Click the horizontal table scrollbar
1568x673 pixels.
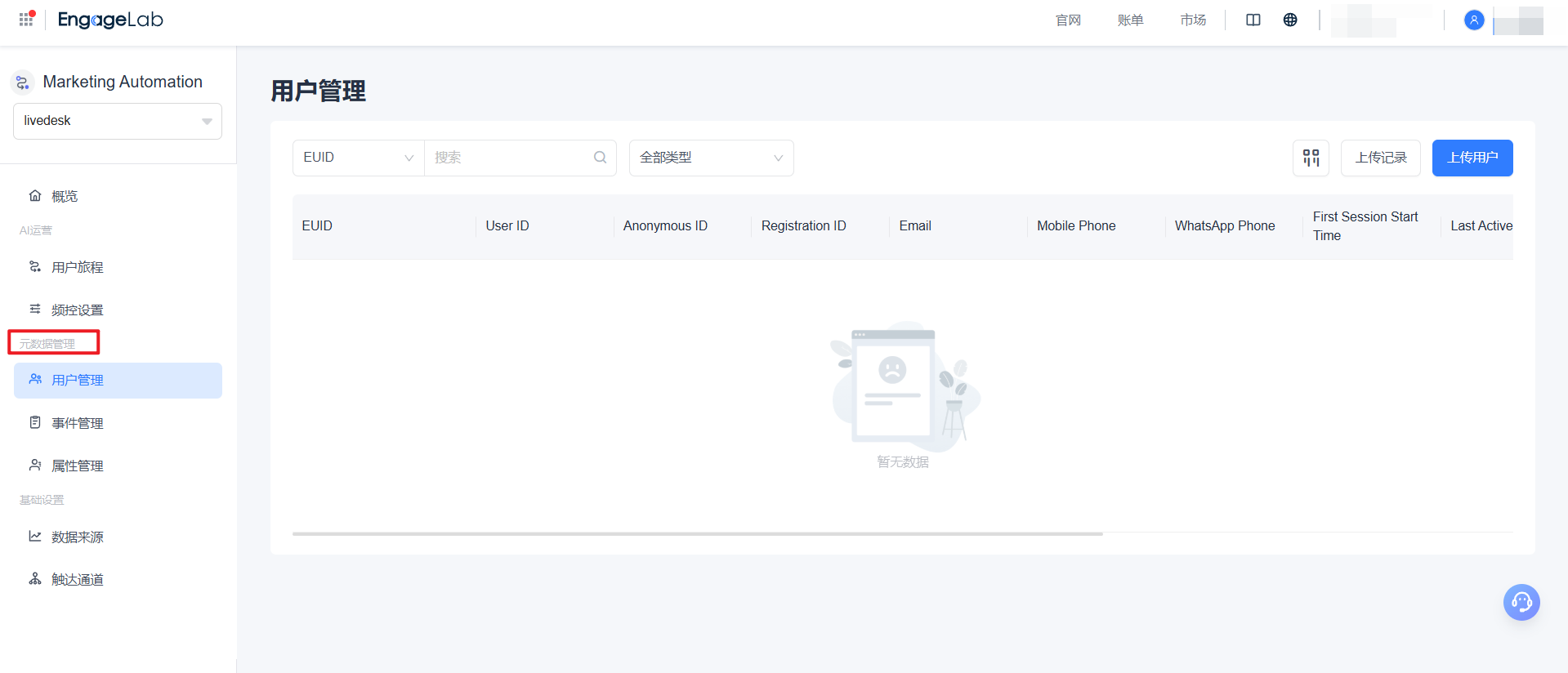click(x=698, y=533)
